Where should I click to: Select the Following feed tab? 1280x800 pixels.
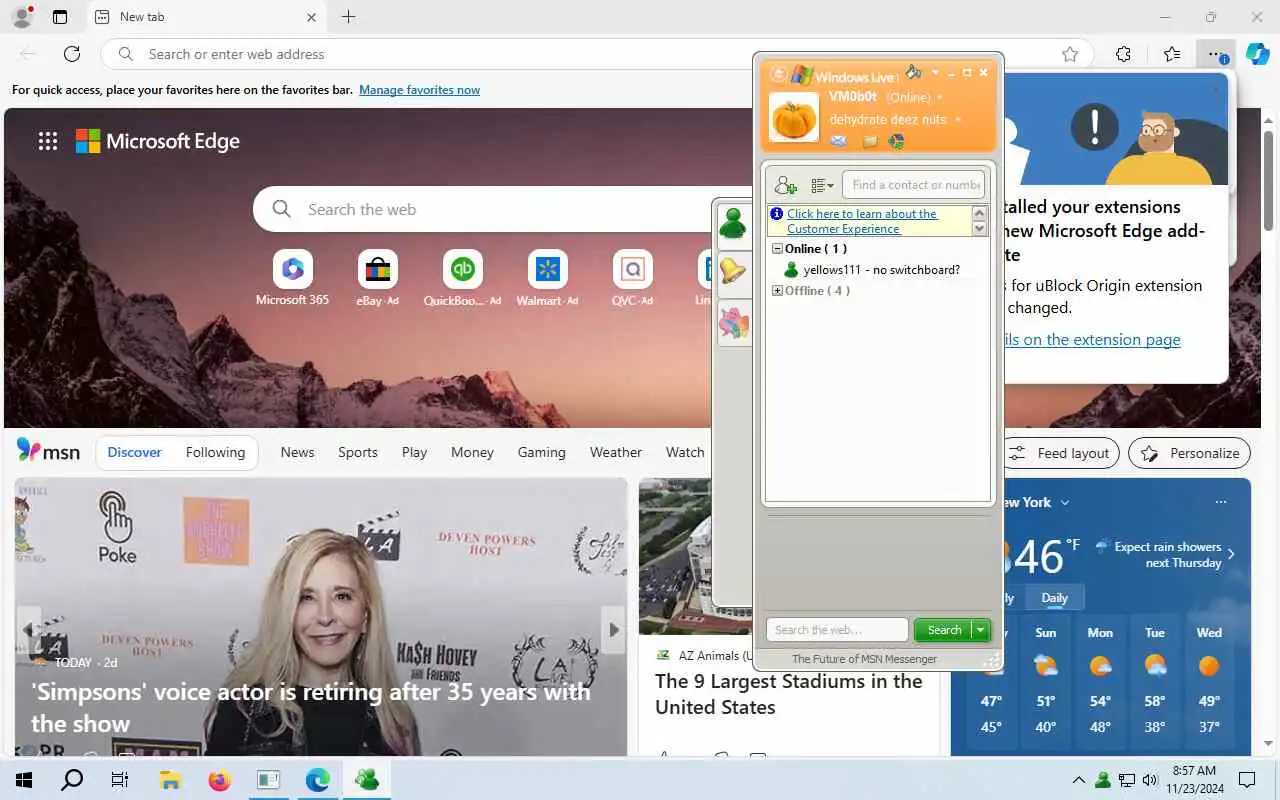click(215, 452)
